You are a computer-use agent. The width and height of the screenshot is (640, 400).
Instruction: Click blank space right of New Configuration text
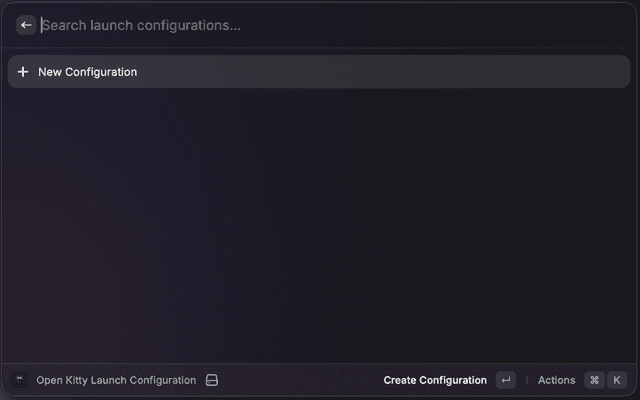380,72
